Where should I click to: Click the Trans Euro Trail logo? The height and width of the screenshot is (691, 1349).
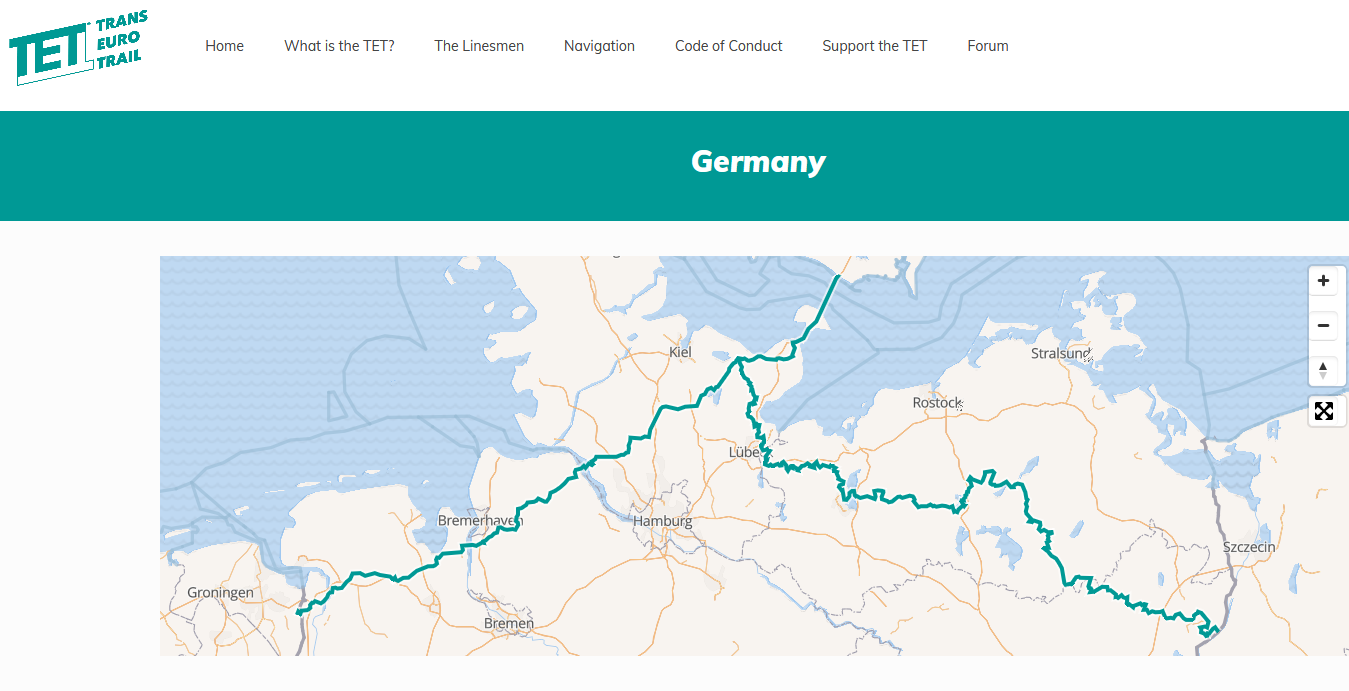pyautogui.click(x=79, y=46)
